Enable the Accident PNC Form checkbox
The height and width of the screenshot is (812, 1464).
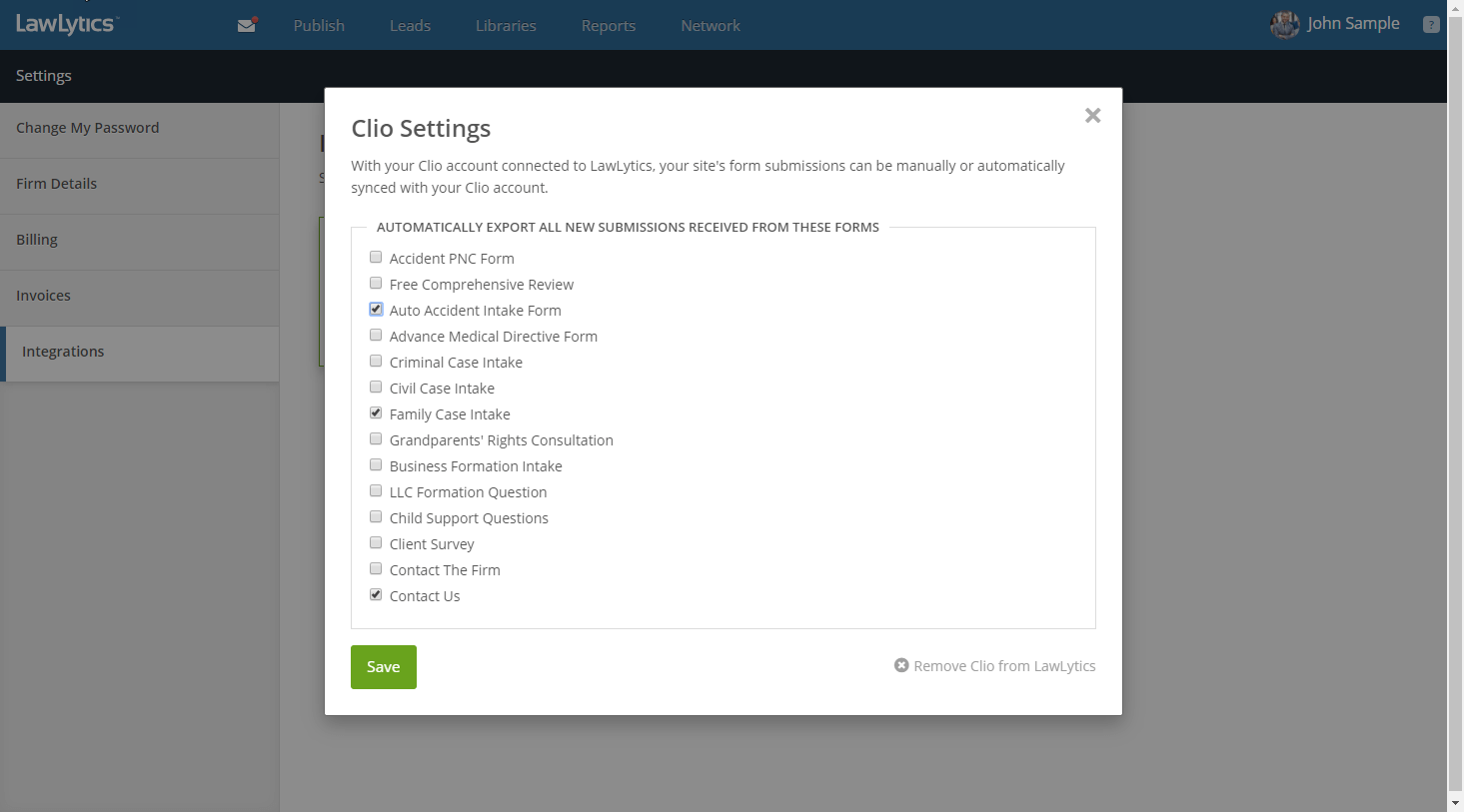click(376, 258)
